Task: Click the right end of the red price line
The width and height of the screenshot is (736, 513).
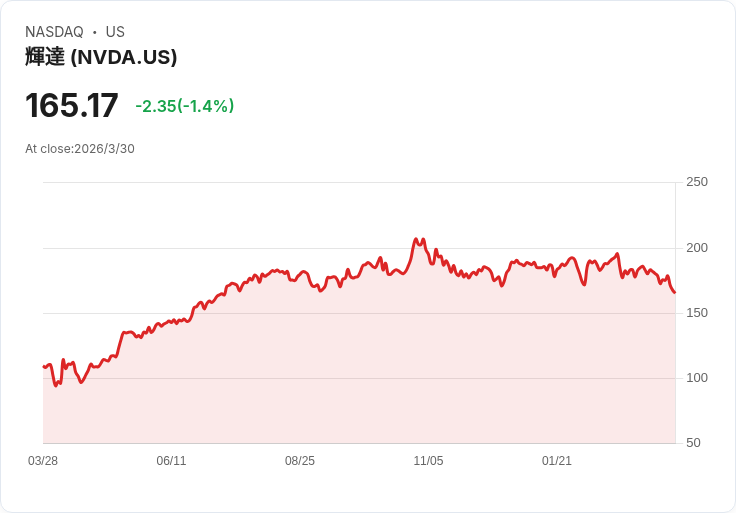Action: [674, 292]
